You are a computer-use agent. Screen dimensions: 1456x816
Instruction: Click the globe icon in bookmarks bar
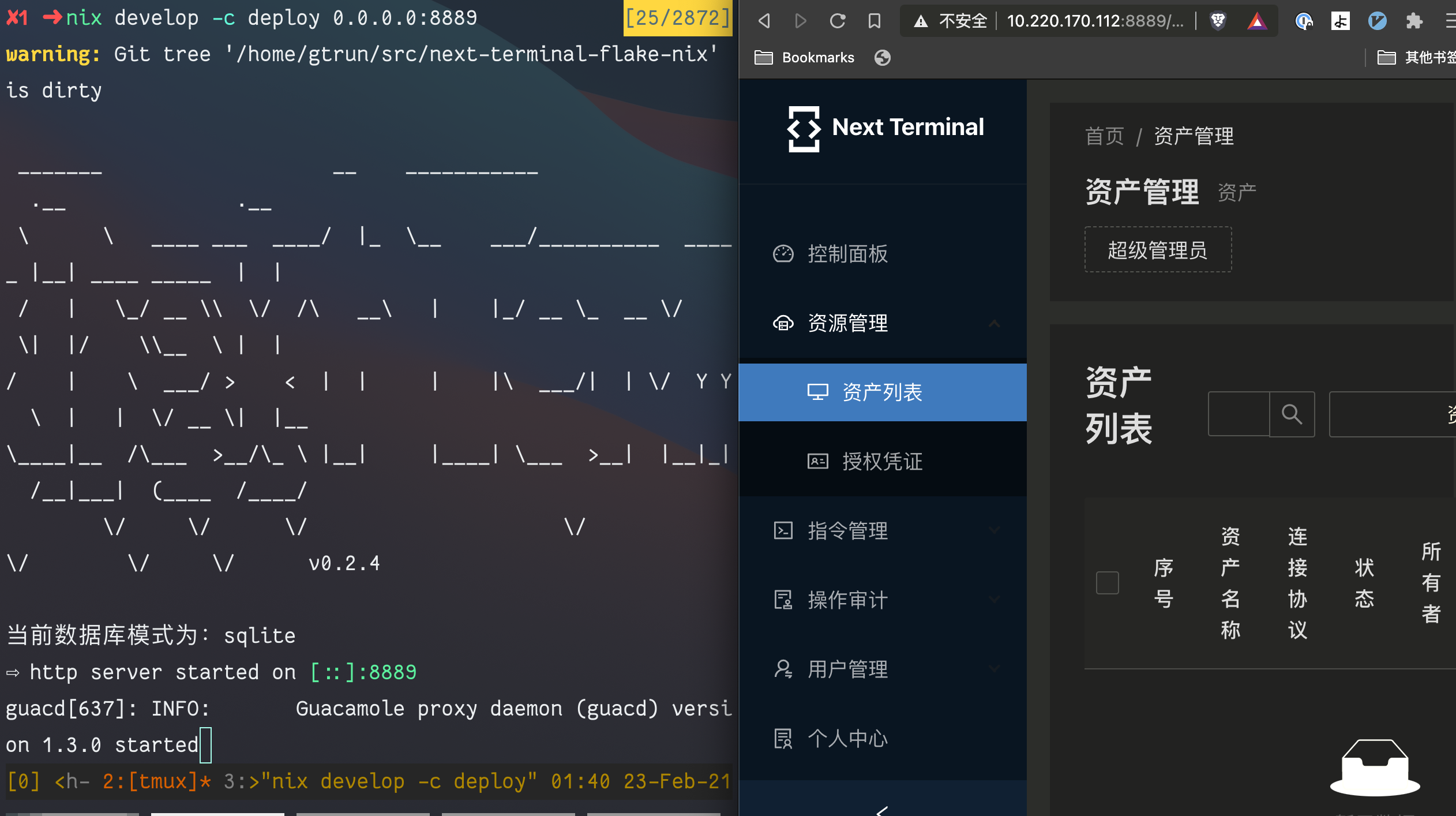(882, 58)
